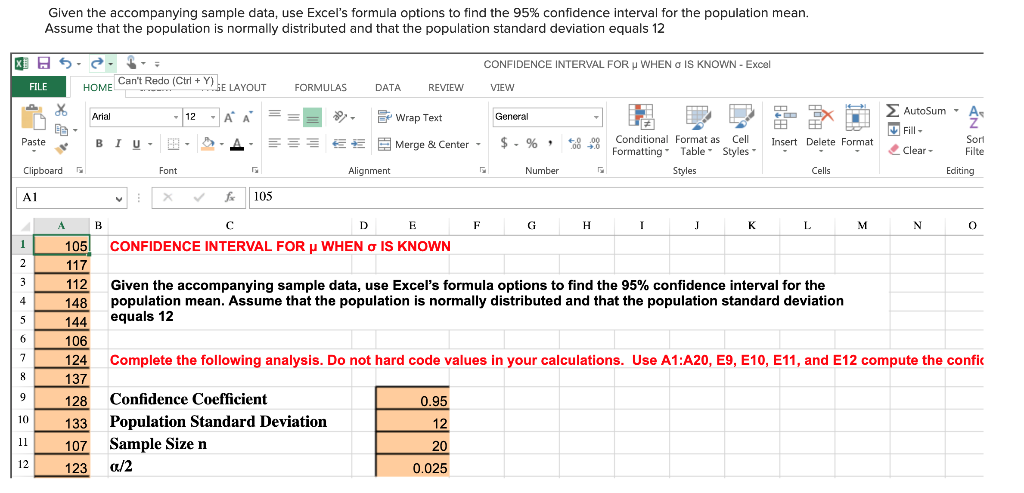Image resolution: width=1024 pixels, height=493 pixels.
Task: Select cell E9 containing 0.95
Action: [x=412, y=399]
